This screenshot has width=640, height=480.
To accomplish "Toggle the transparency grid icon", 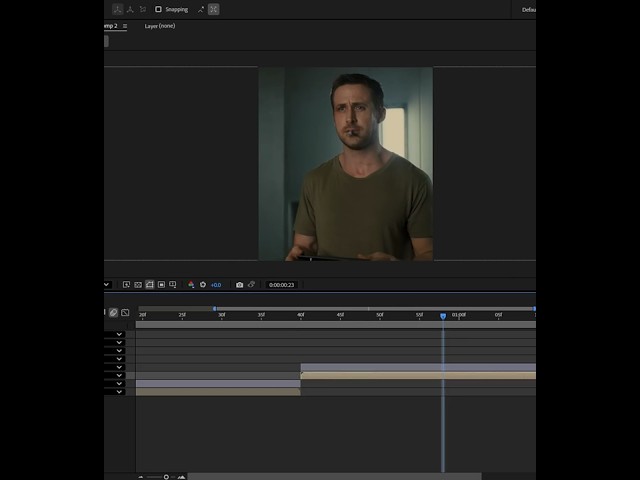I will point(138,284).
